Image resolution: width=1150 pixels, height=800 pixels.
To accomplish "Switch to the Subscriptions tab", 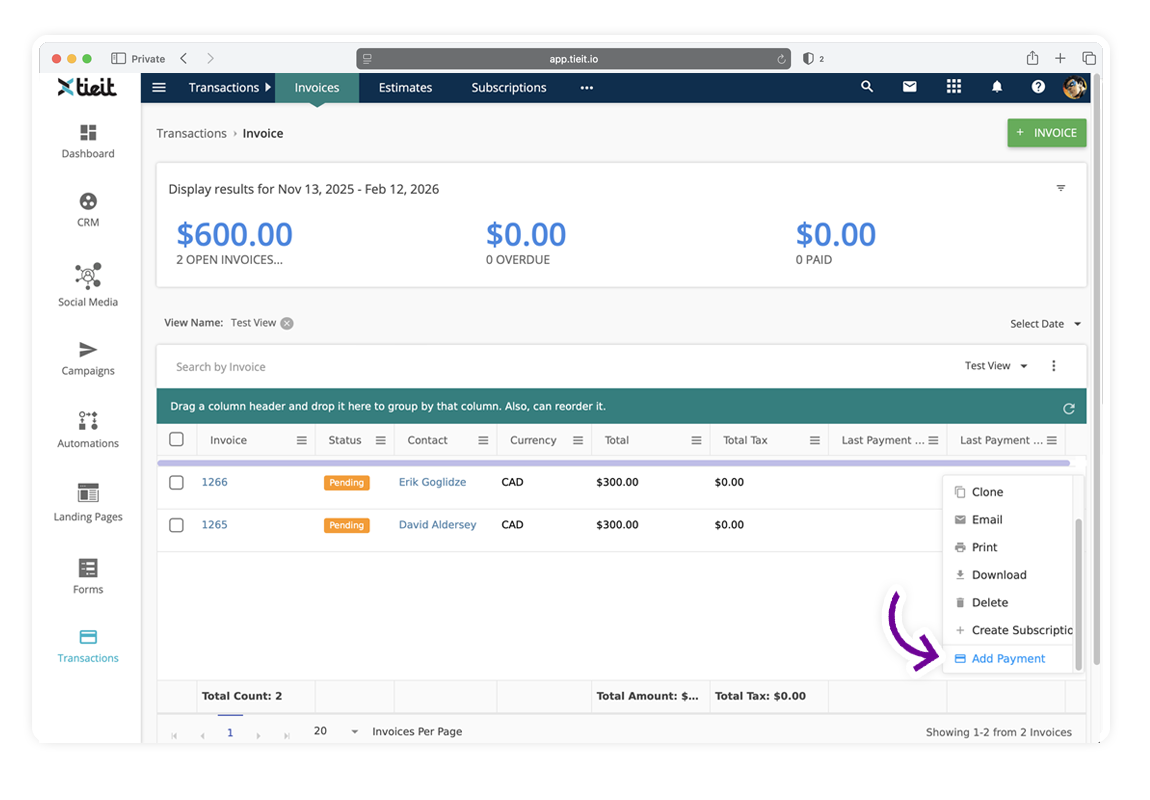I will click(x=508, y=87).
